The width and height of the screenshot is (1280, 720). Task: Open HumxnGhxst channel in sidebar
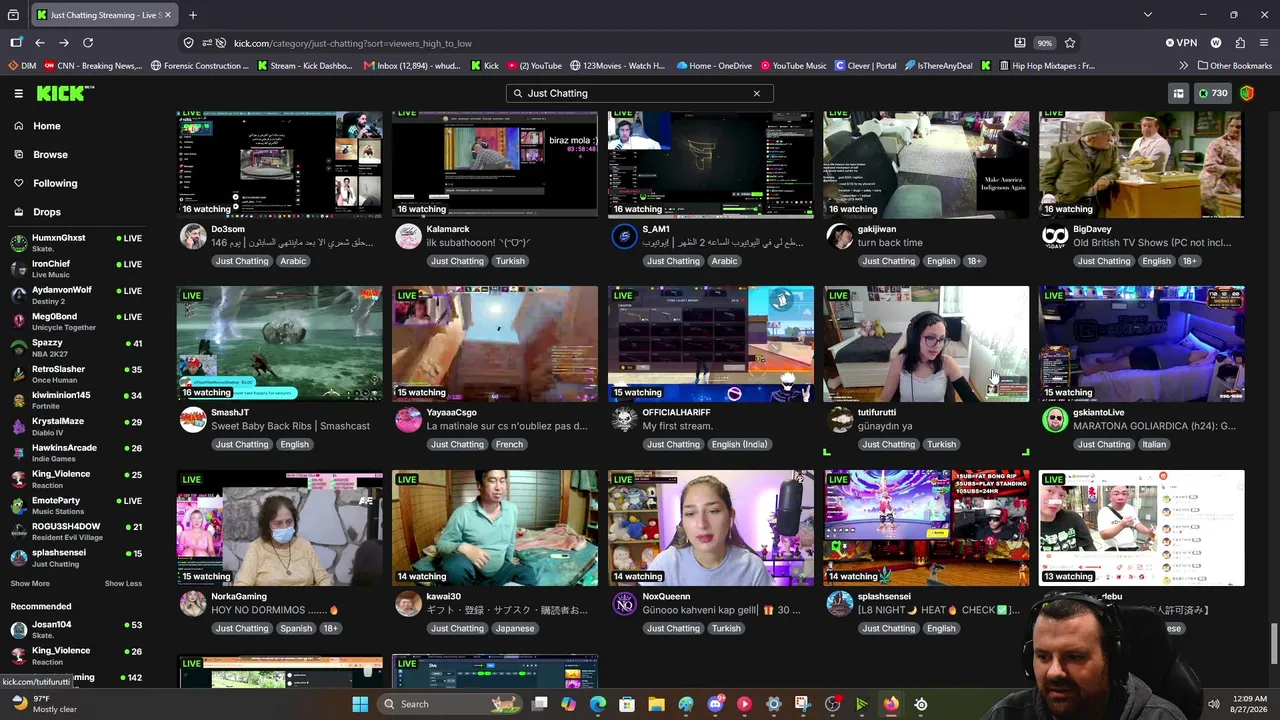[x=76, y=243]
